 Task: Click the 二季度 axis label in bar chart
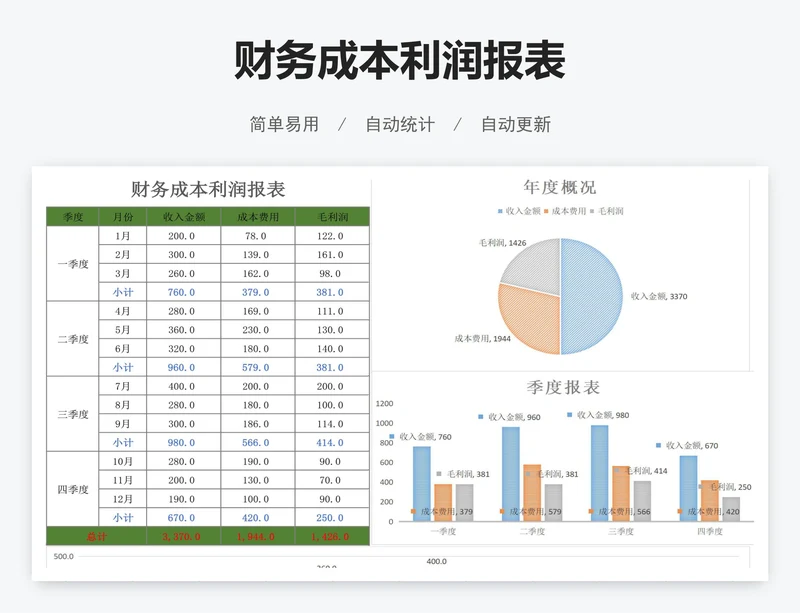point(532,531)
